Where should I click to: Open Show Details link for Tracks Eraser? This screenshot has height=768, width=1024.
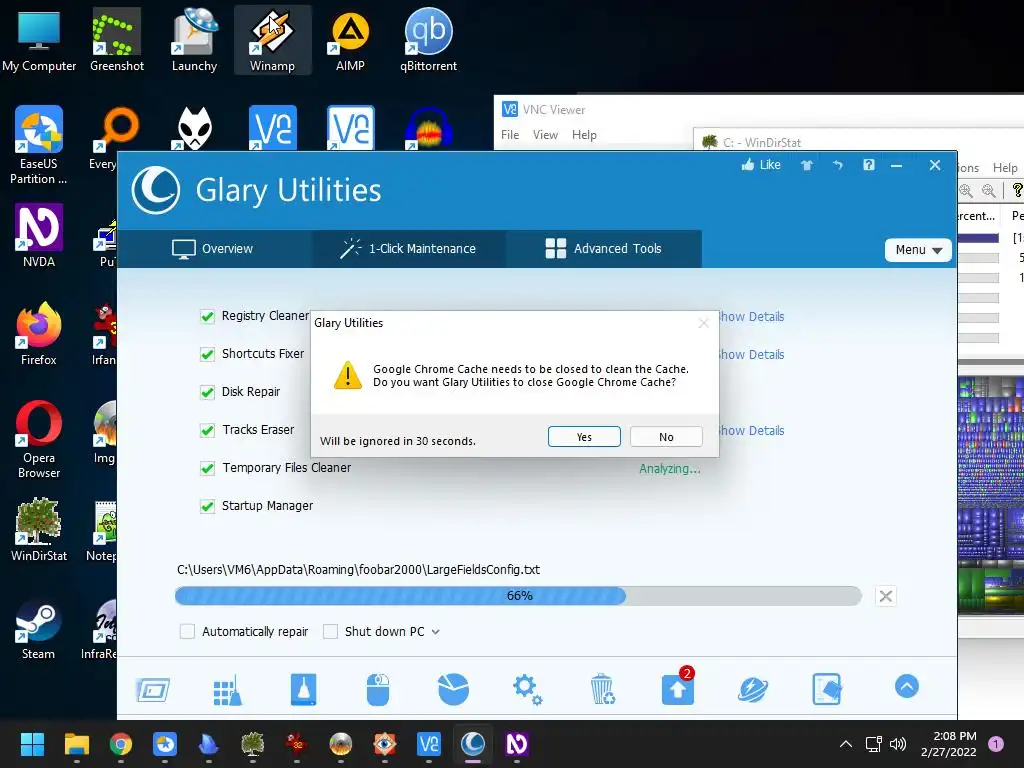(751, 431)
